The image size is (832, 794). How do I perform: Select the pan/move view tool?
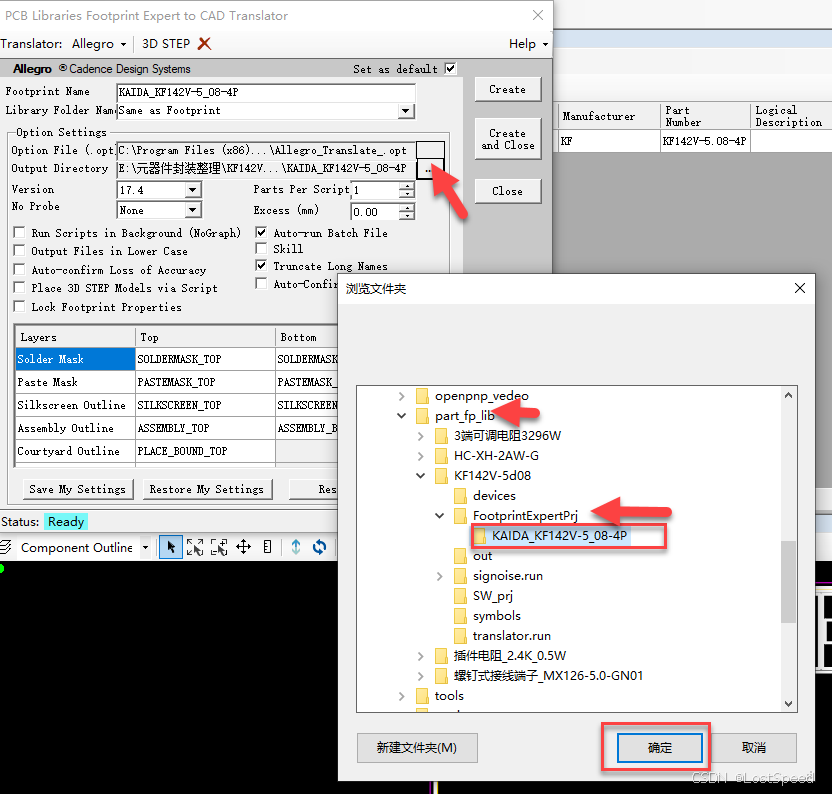click(x=244, y=546)
